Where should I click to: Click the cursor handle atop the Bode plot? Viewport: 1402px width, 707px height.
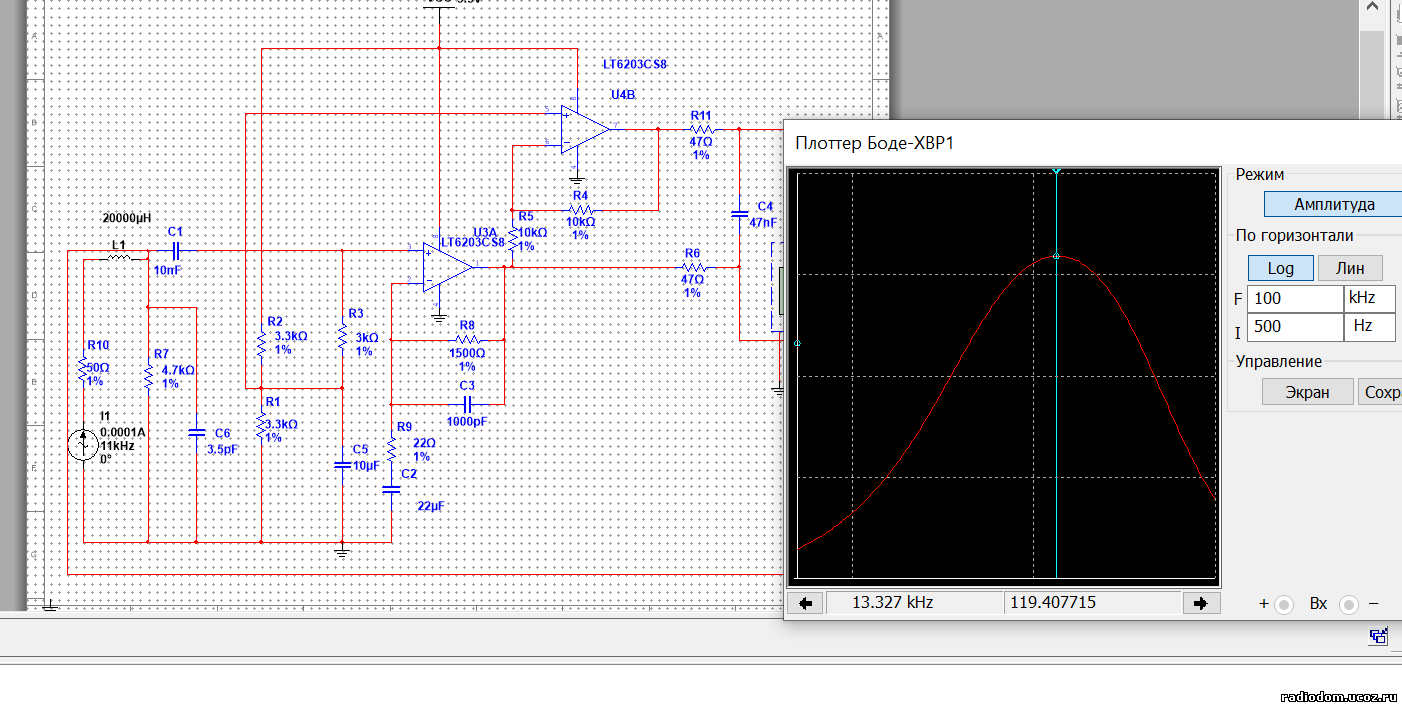(1056, 172)
